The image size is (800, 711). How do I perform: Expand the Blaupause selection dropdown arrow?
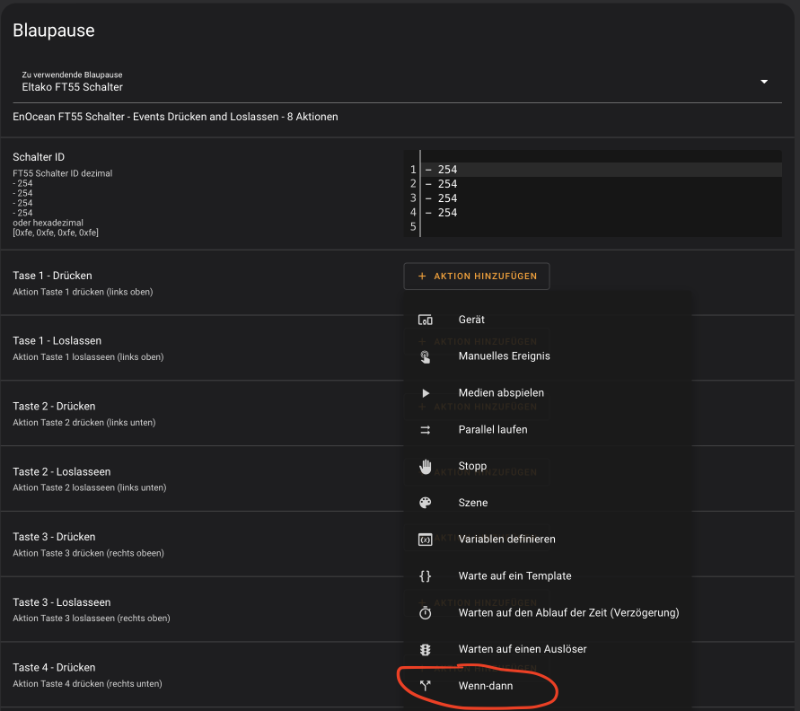point(764,82)
